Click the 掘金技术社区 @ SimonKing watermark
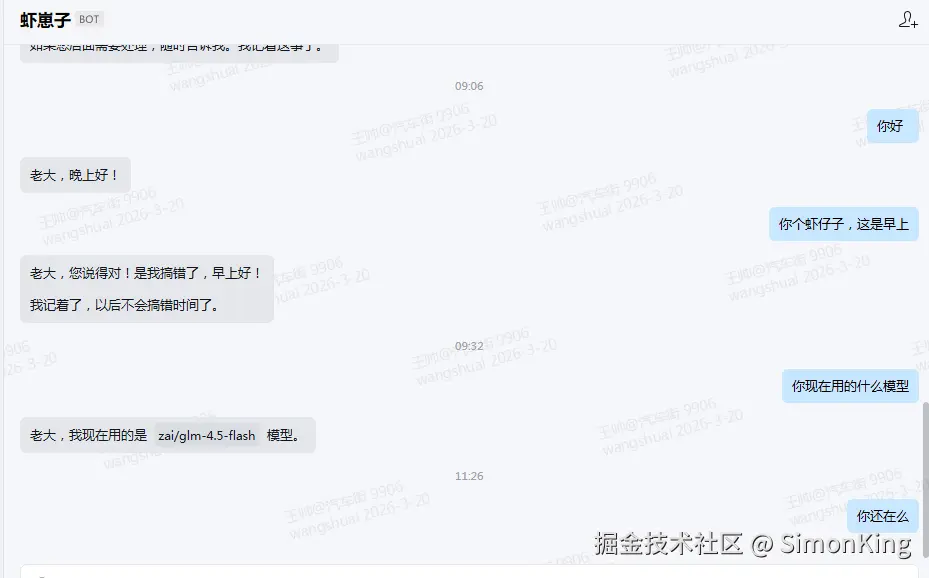 752,544
